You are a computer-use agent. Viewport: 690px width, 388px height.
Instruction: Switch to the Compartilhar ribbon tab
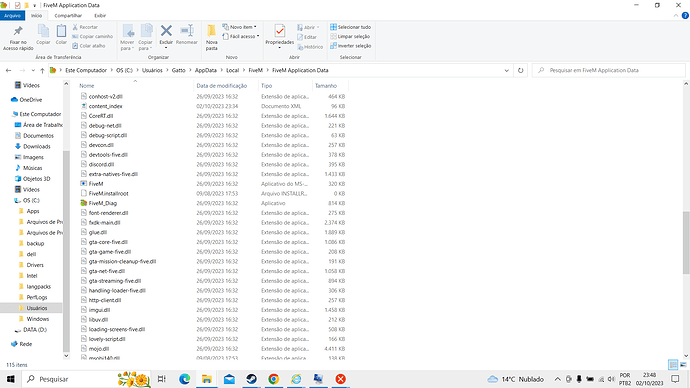pos(68,15)
